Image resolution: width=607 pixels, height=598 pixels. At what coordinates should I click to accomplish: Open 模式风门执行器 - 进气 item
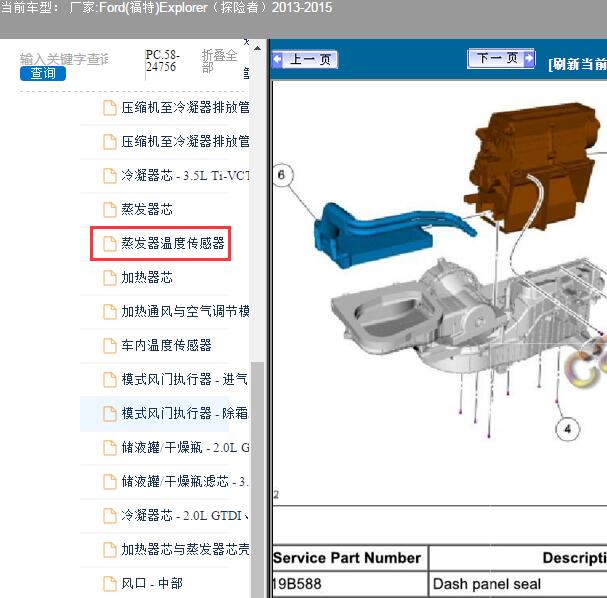(184, 379)
